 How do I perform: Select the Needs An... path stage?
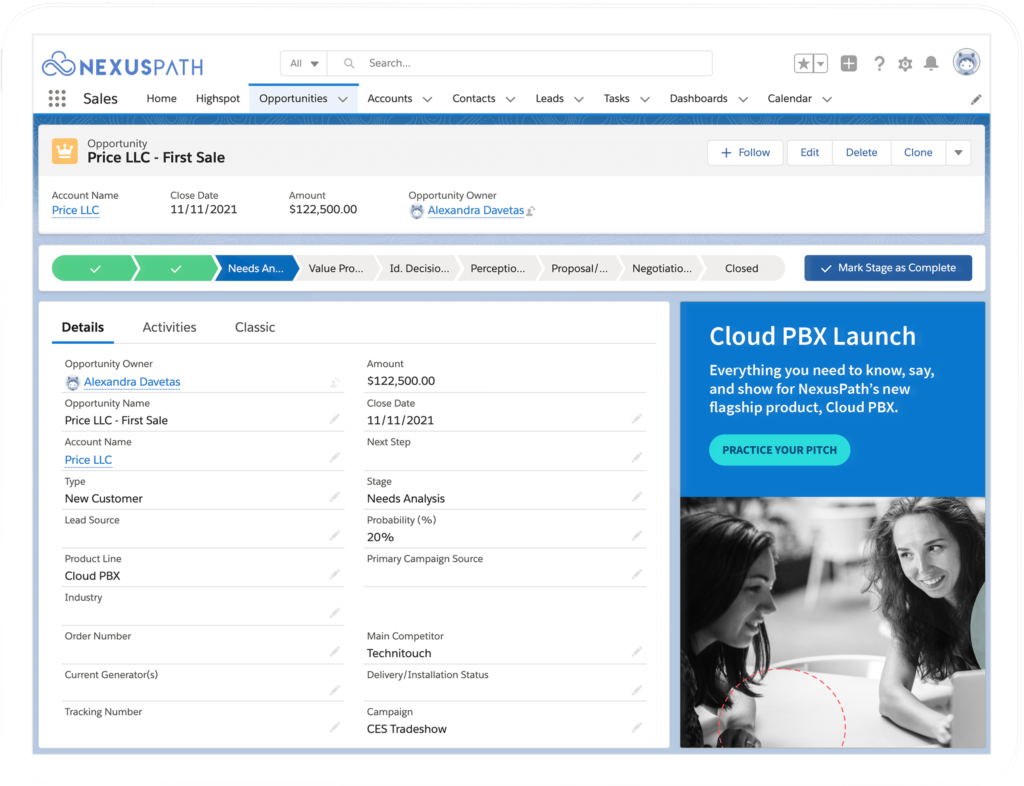(256, 268)
